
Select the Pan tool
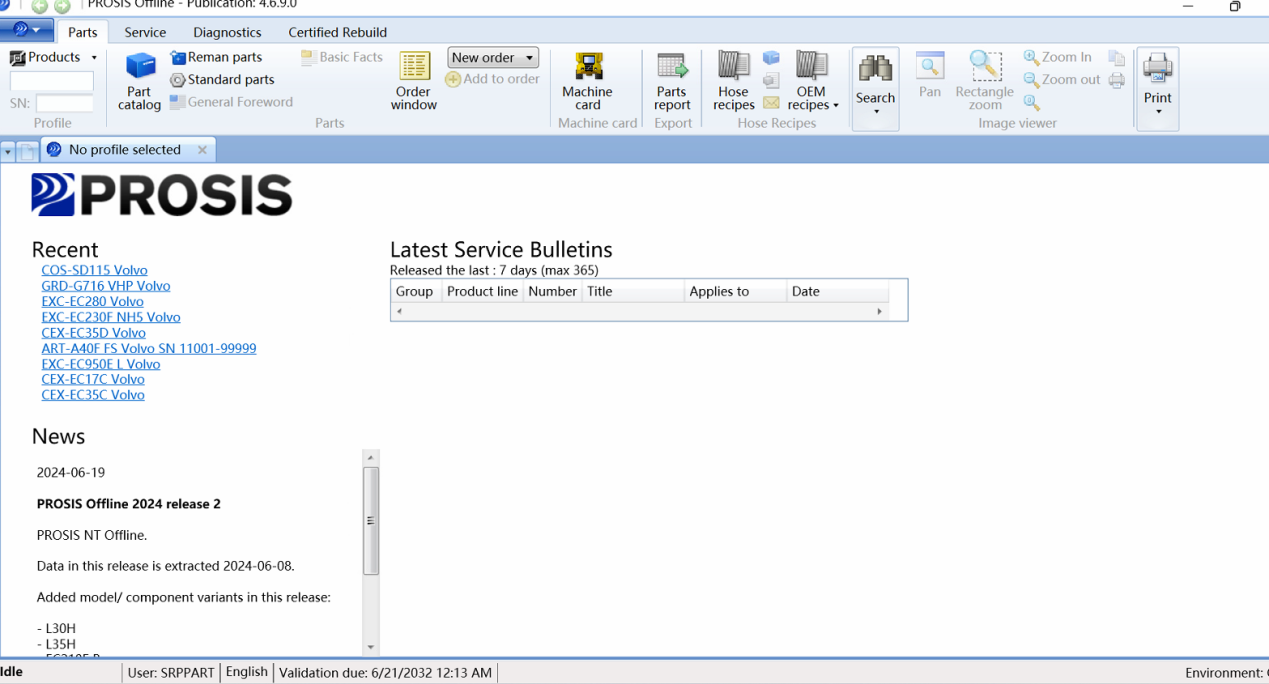(930, 76)
